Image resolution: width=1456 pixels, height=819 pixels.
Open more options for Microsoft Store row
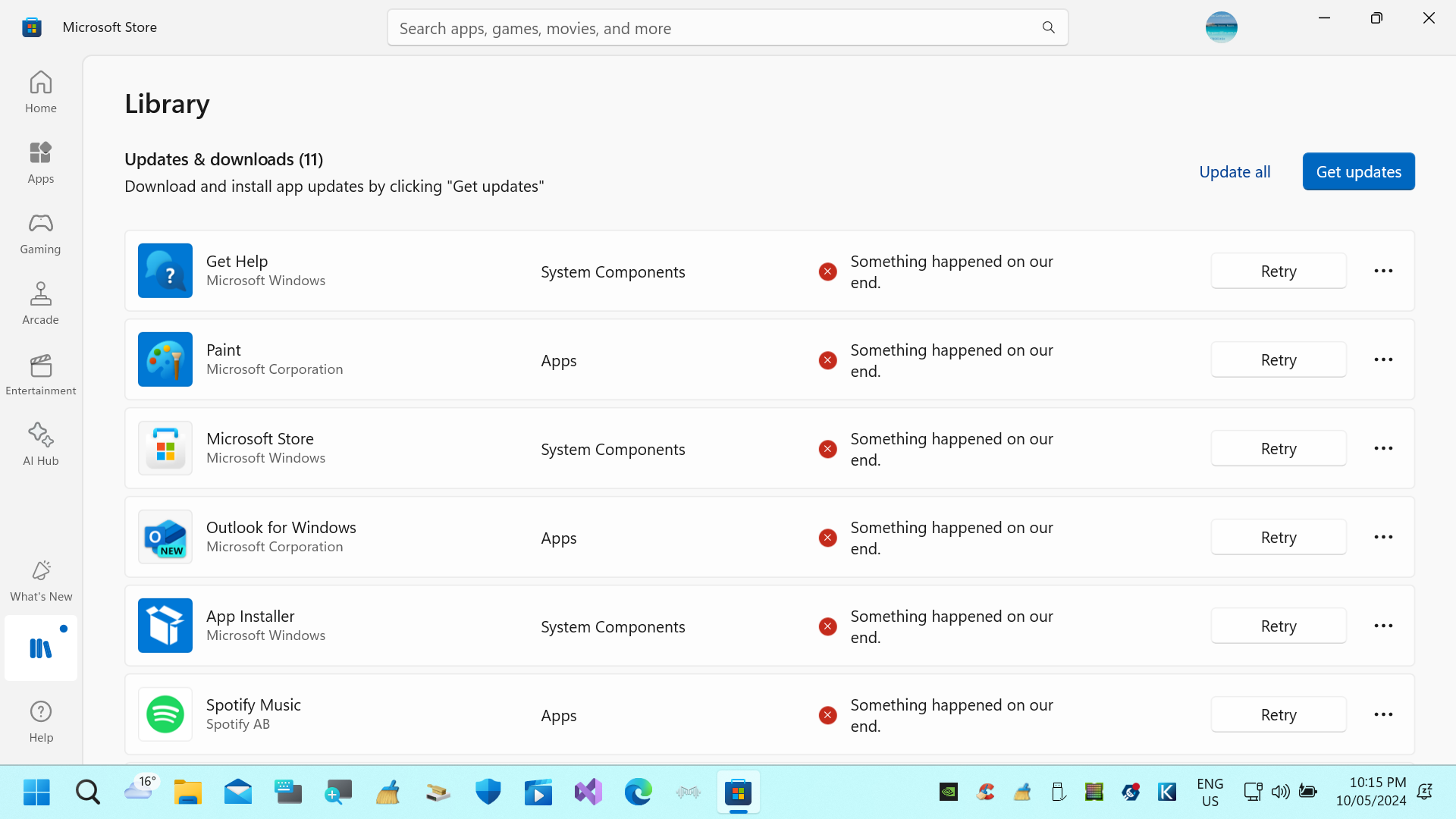pos(1383,448)
